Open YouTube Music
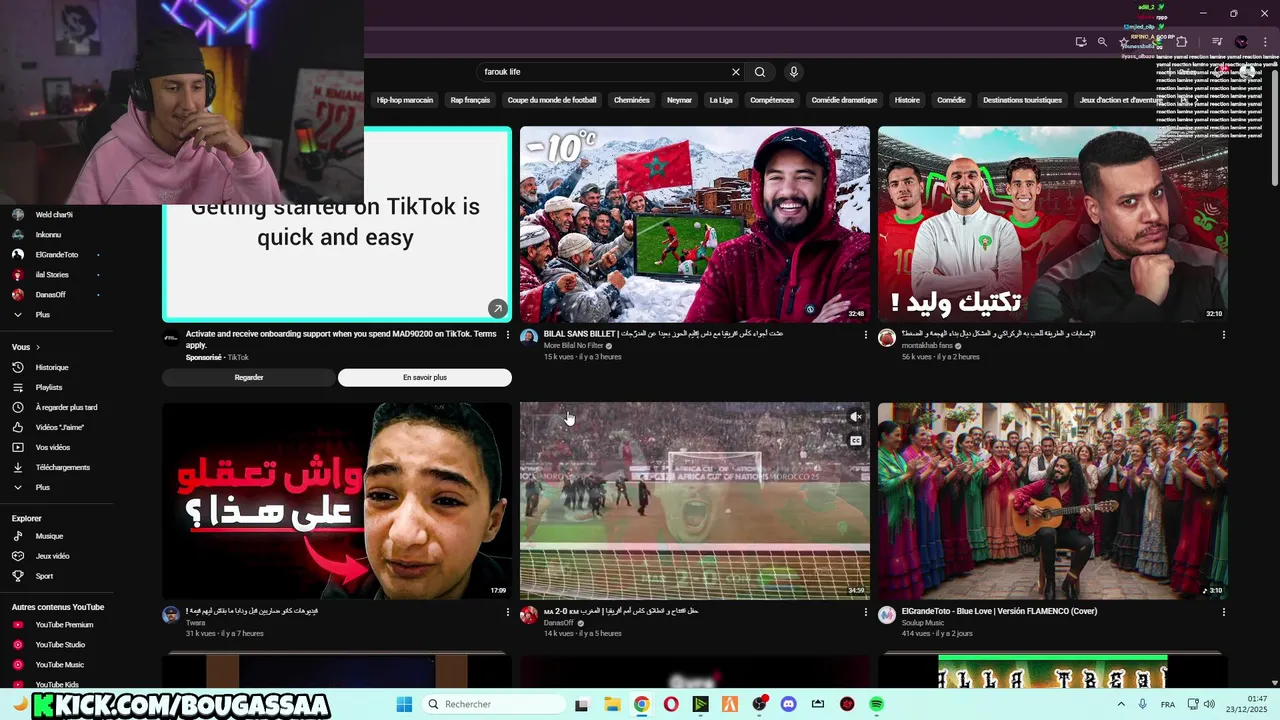Screen dimensions: 1280x720 (59, 665)
